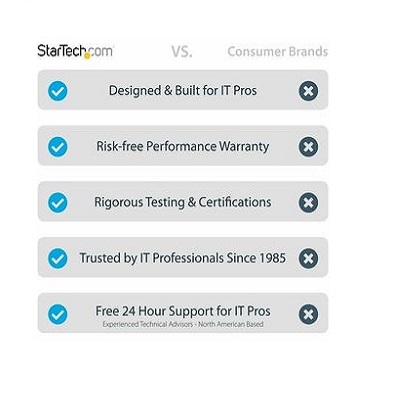Select the Rigorous Testing & Certifications text
The image size is (400, 400).
(183, 202)
